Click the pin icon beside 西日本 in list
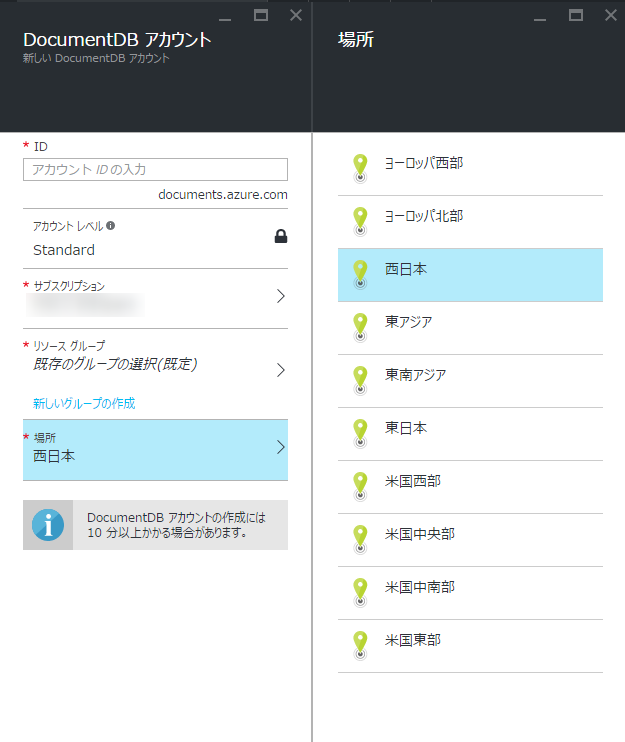This screenshot has height=742, width=625. click(360, 274)
